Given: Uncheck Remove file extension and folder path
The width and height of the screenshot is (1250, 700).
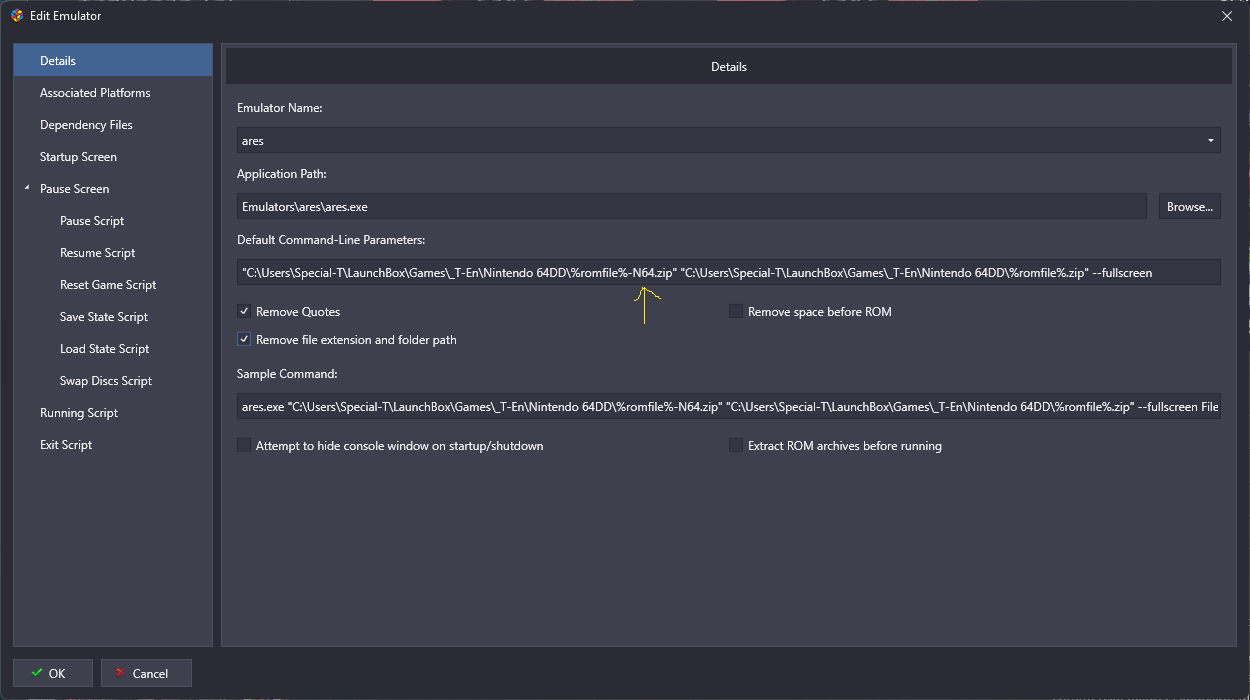Looking at the screenshot, I should tap(244, 340).
